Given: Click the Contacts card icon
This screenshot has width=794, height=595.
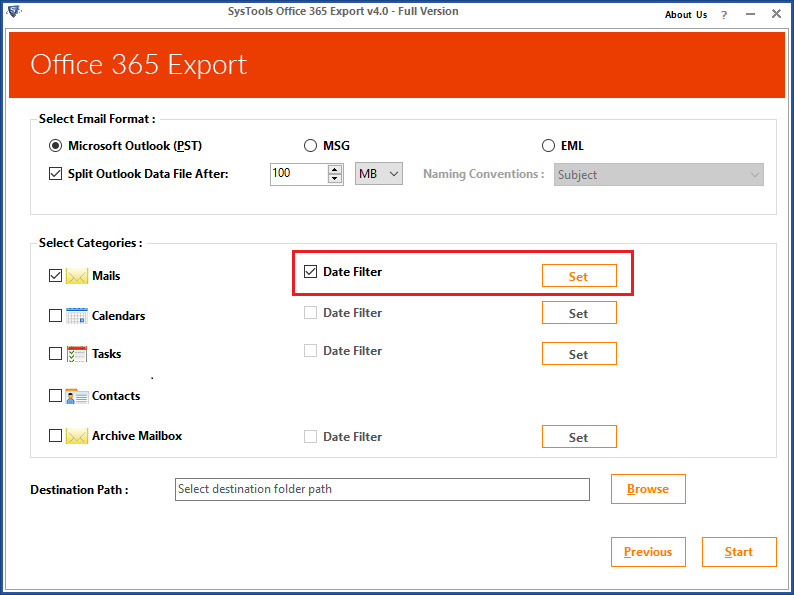Looking at the screenshot, I should pyautogui.click(x=77, y=396).
